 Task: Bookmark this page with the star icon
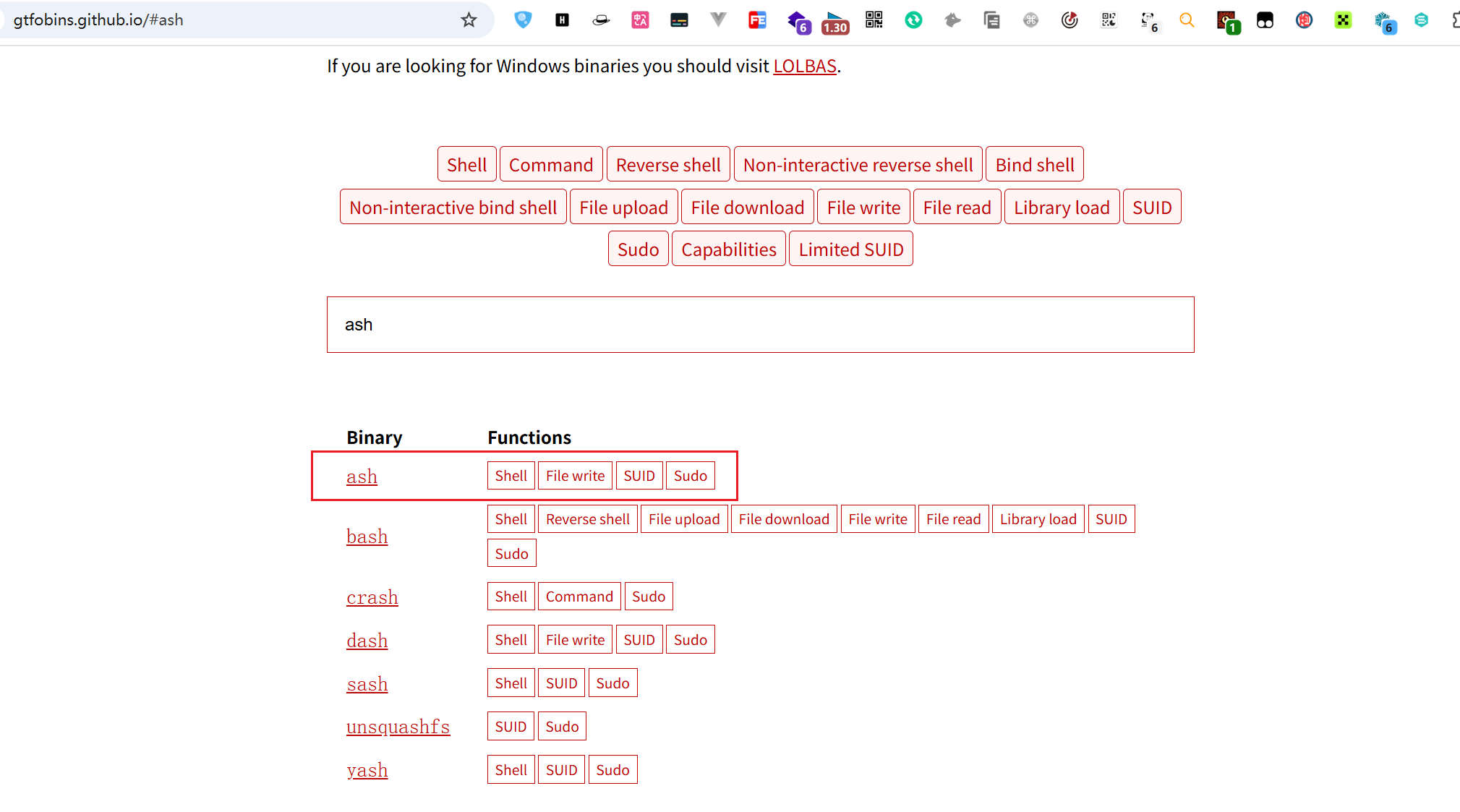pyautogui.click(x=469, y=20)
